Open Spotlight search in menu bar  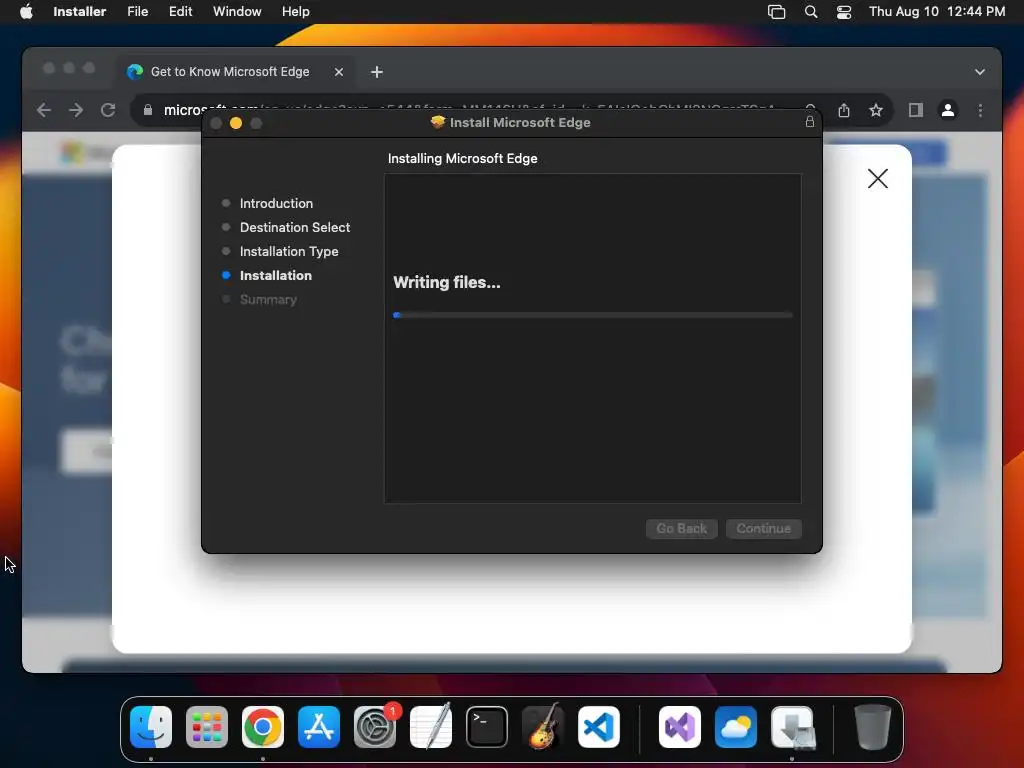click(x=810, y=12)
